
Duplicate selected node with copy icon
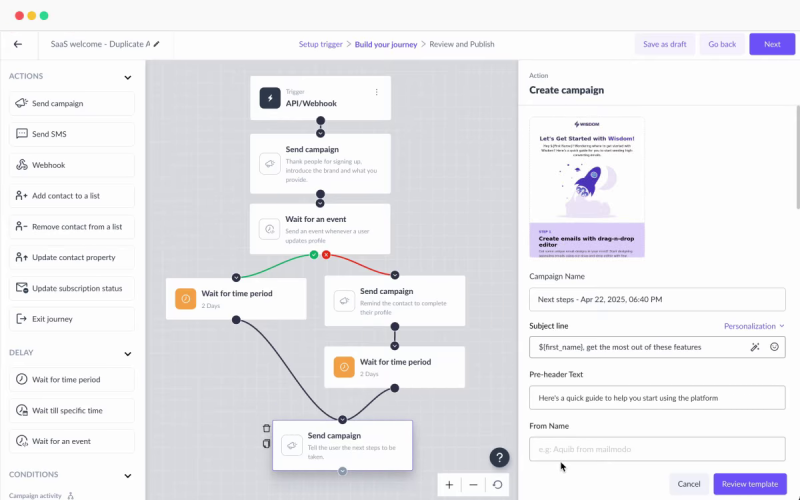coord(266,444)
